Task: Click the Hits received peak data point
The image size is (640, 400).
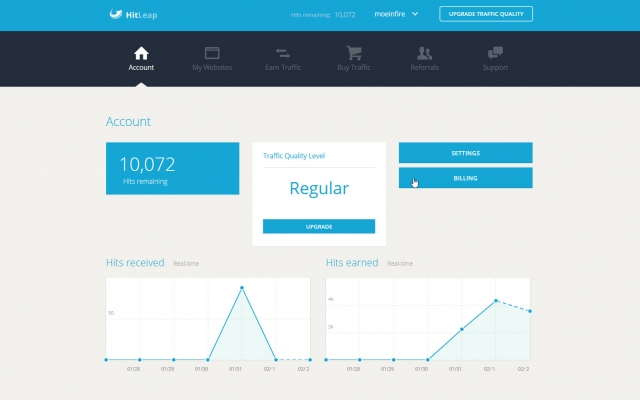Action: pyautogui.click(x=242, y=288)
